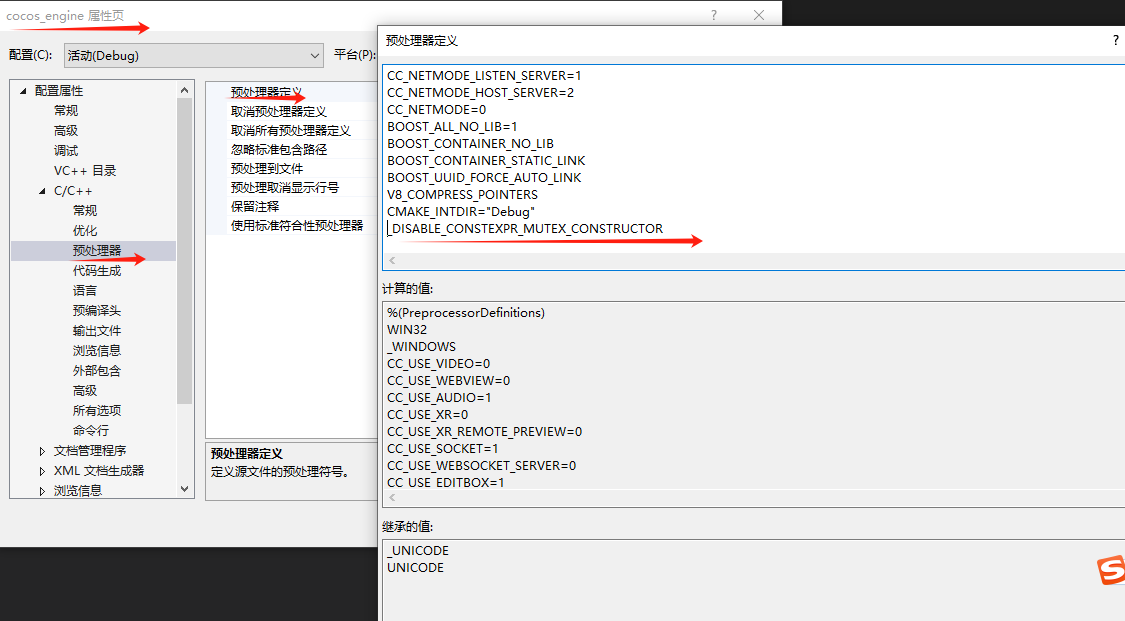Click CC_USE_XR=0 in computed values
Viewport: 1125px width, 621px height.
coord(428,415)
